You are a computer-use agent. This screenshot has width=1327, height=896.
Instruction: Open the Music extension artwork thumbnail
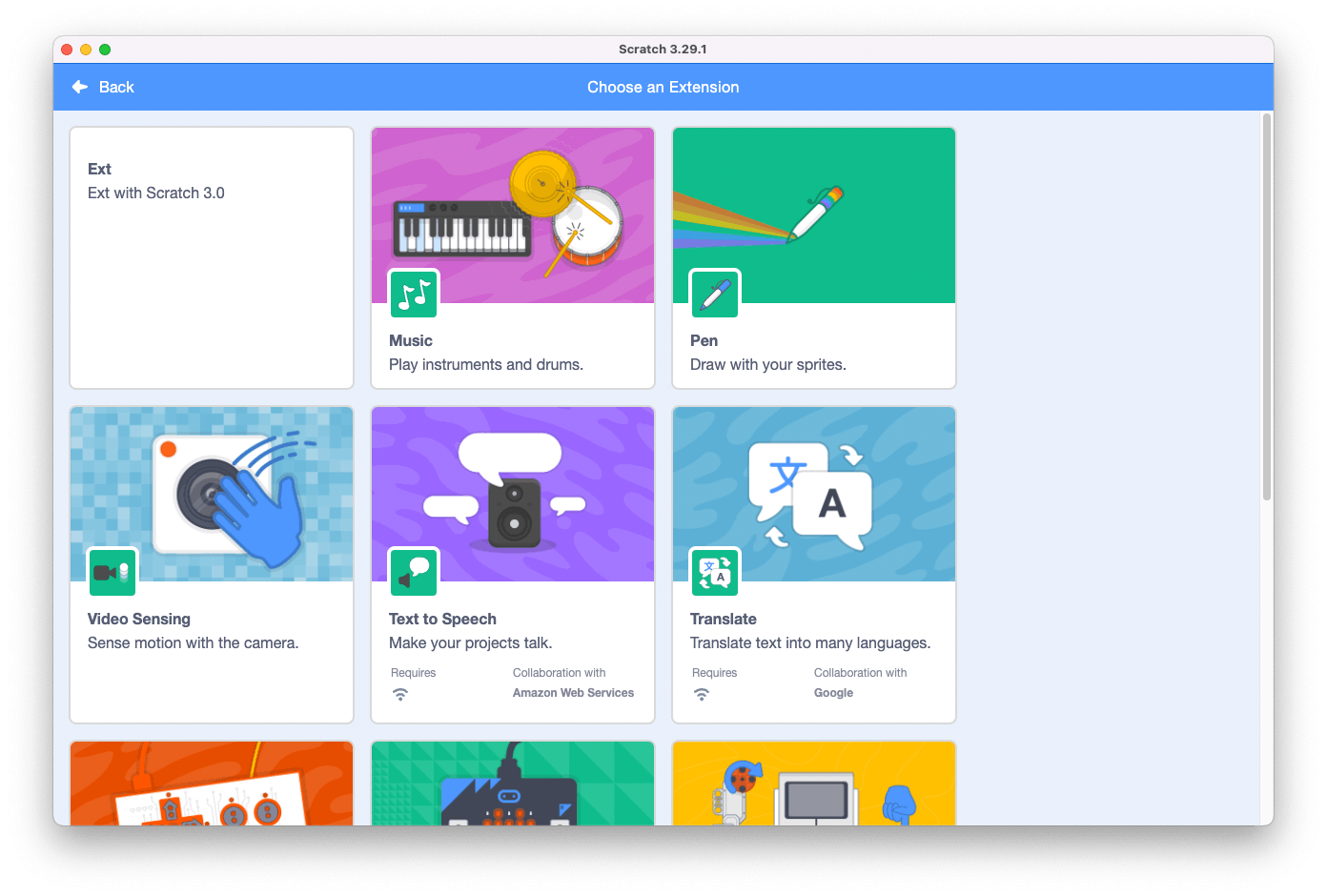click(x=513, y=215)
